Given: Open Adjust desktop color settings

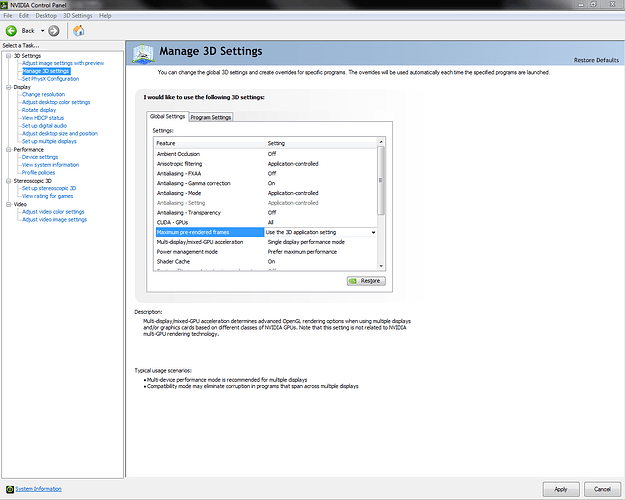Looking at the screenshot, I should click(x=56, y=102).
